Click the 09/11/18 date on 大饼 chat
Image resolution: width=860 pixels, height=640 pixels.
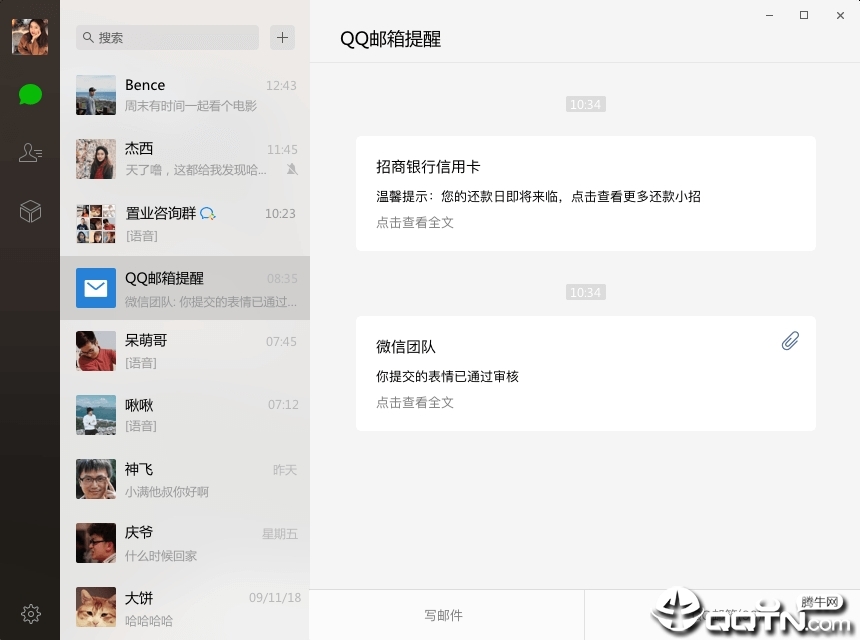[x=275, y=598]
